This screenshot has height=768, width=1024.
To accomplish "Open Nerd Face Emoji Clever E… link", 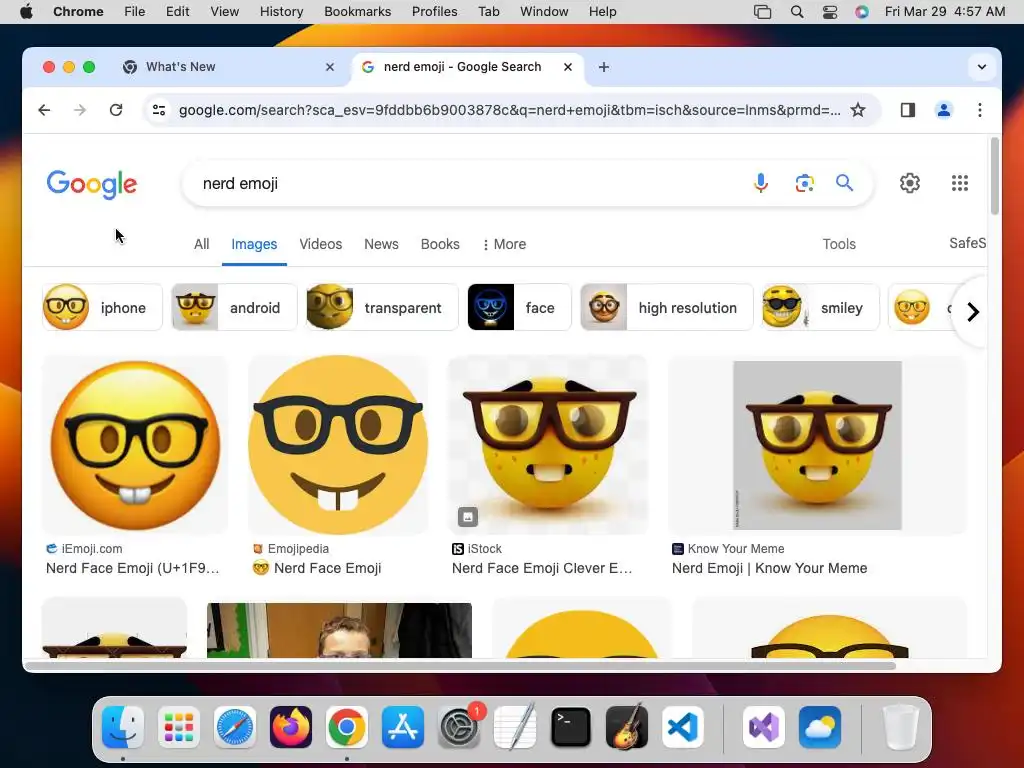I will point(542,568).
